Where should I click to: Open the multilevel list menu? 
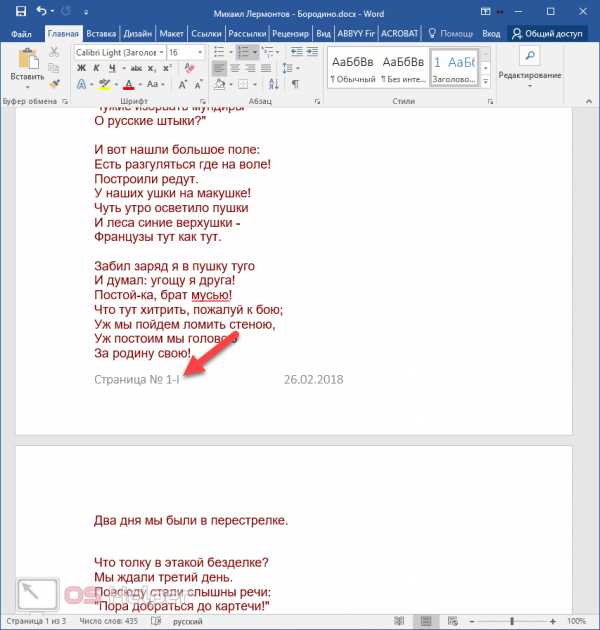click(267, 52)
